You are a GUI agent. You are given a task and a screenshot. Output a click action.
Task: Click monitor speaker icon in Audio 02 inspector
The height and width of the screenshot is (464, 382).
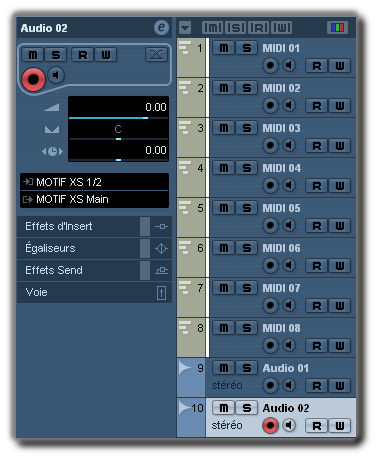(x=56, y=75)
